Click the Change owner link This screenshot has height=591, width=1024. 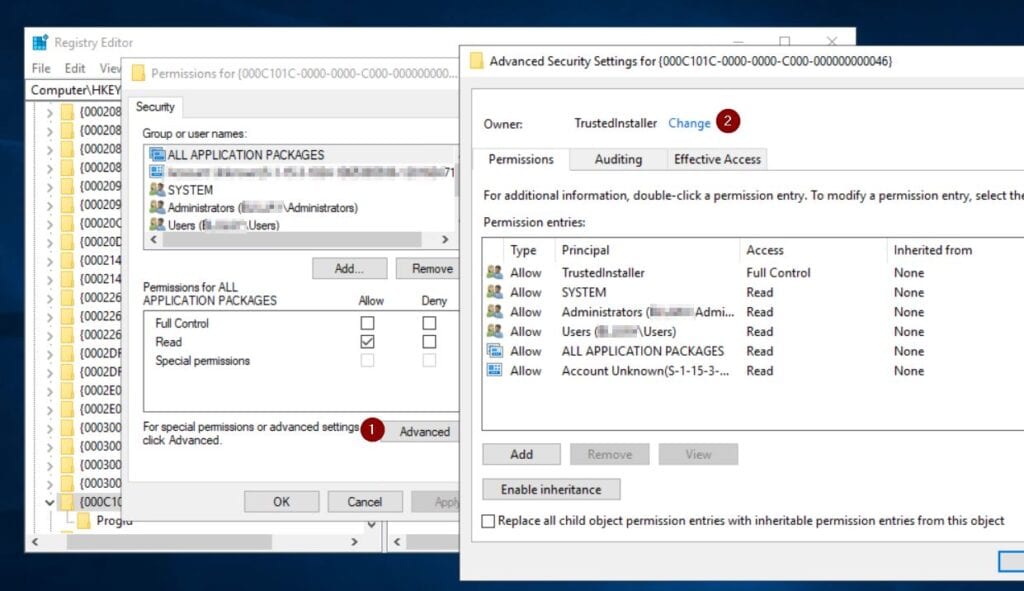click(x=689, y=123)
